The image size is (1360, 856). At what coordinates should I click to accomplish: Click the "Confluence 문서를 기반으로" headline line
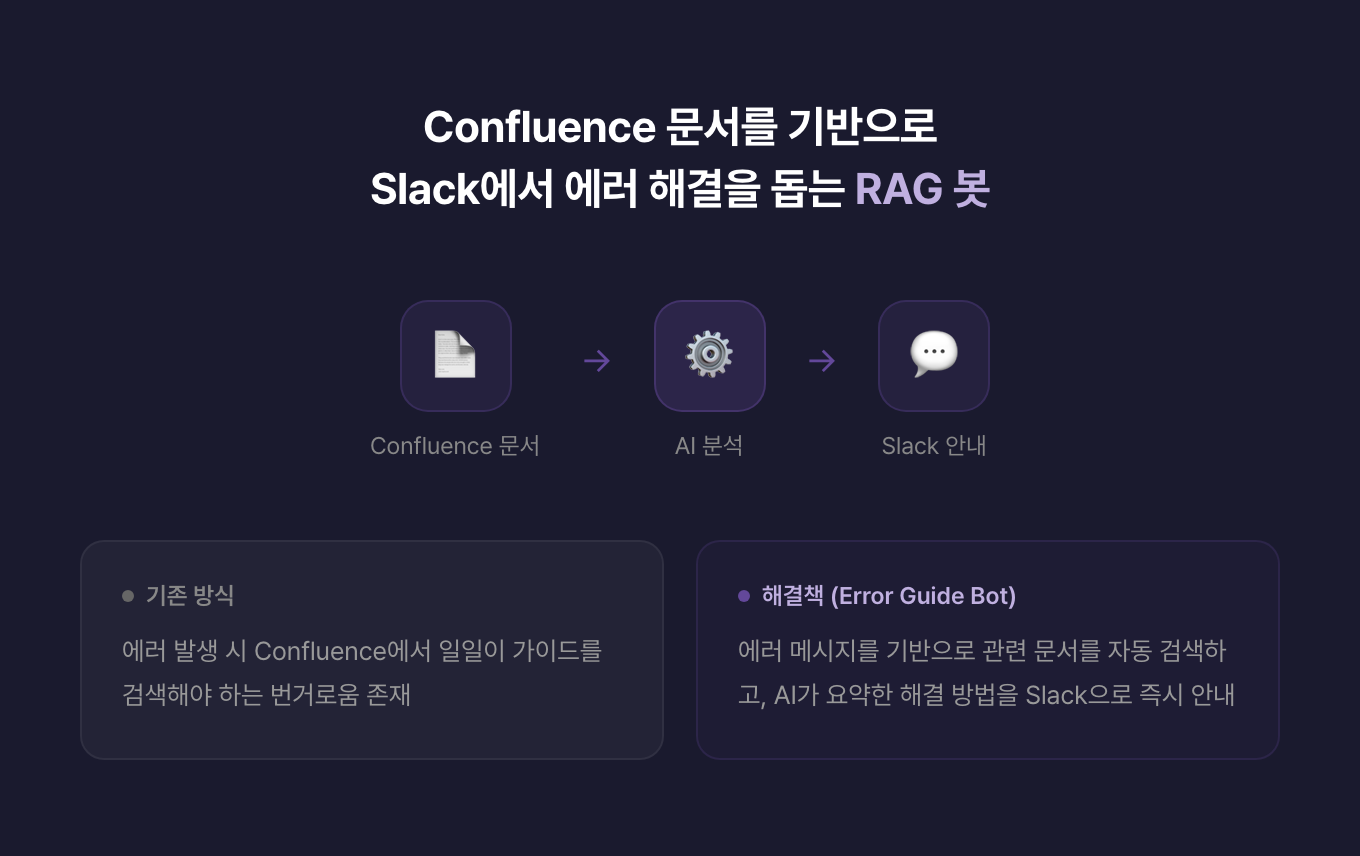click(680, 127)
